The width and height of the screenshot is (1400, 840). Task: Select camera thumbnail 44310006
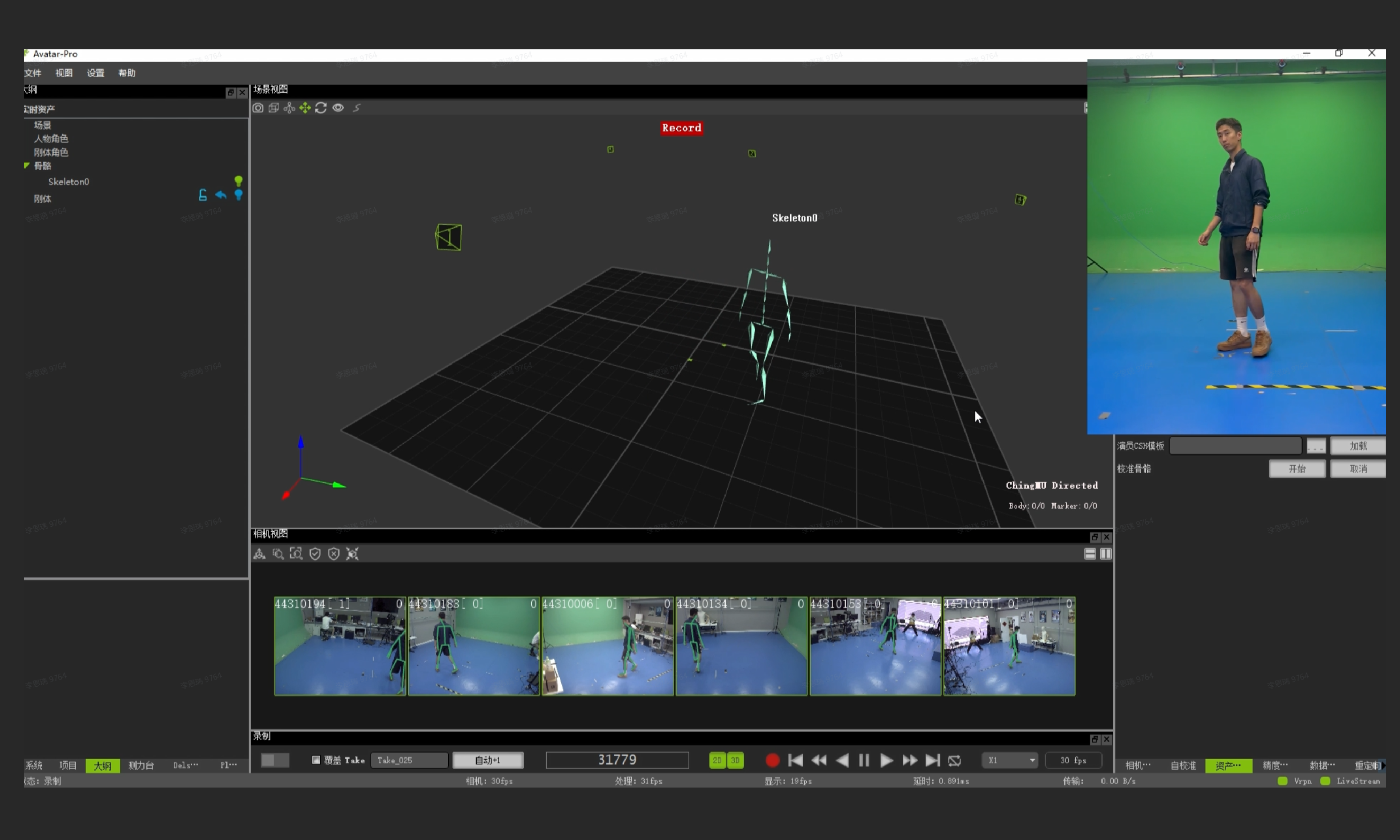point(607,646)
